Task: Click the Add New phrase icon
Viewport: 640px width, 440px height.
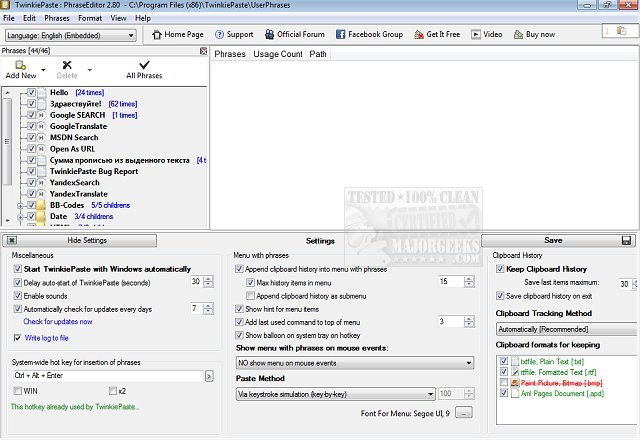Action: point(20,65)
